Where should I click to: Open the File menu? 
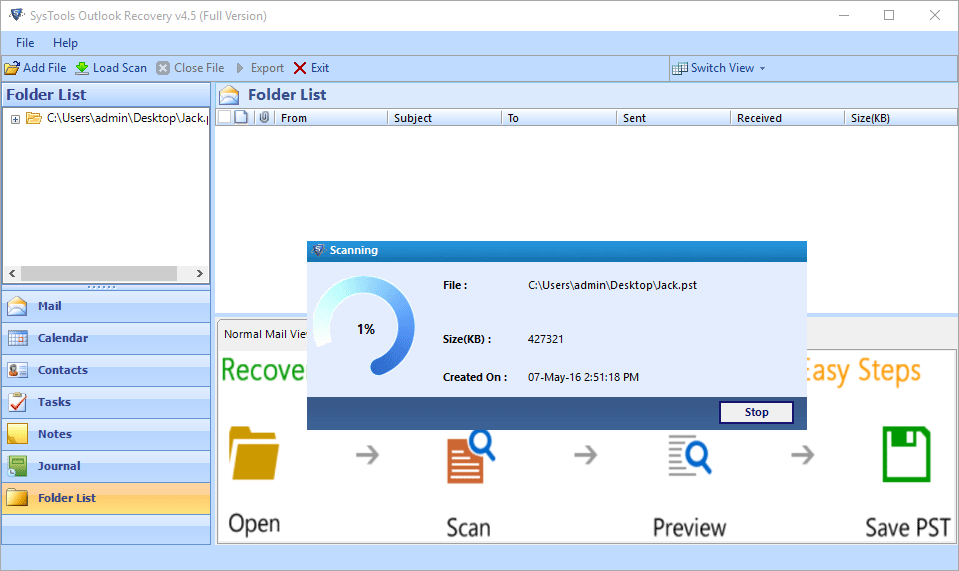click(x=25, y=43)
